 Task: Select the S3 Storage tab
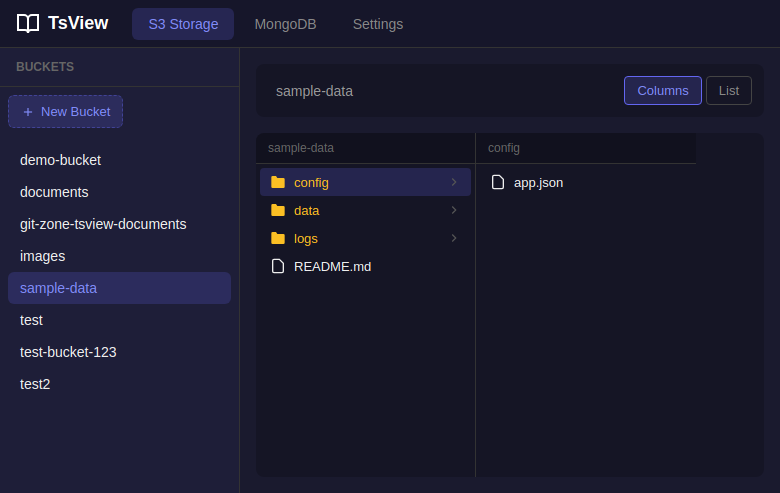pos(183,24)
